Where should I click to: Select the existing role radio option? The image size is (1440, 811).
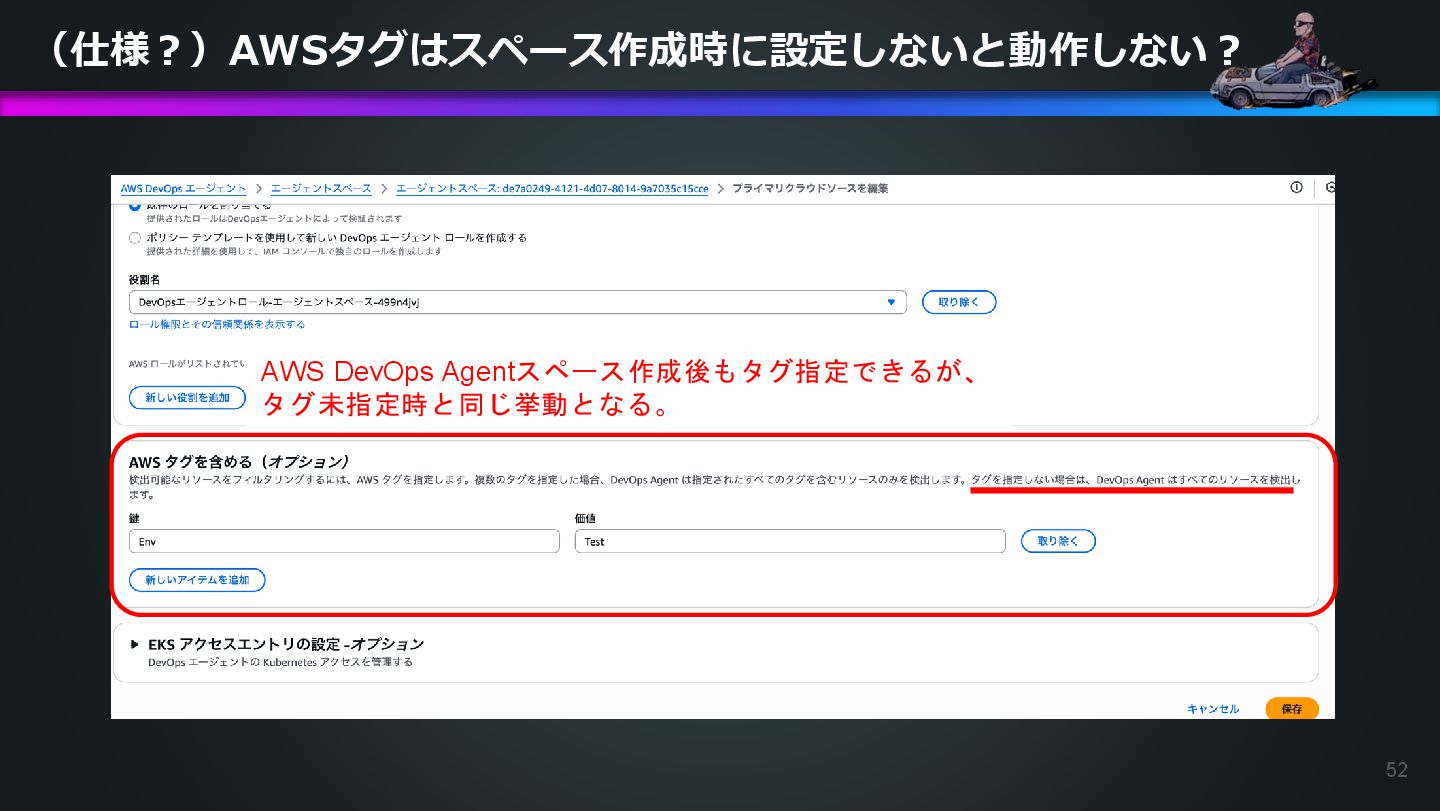pos(135,205)
